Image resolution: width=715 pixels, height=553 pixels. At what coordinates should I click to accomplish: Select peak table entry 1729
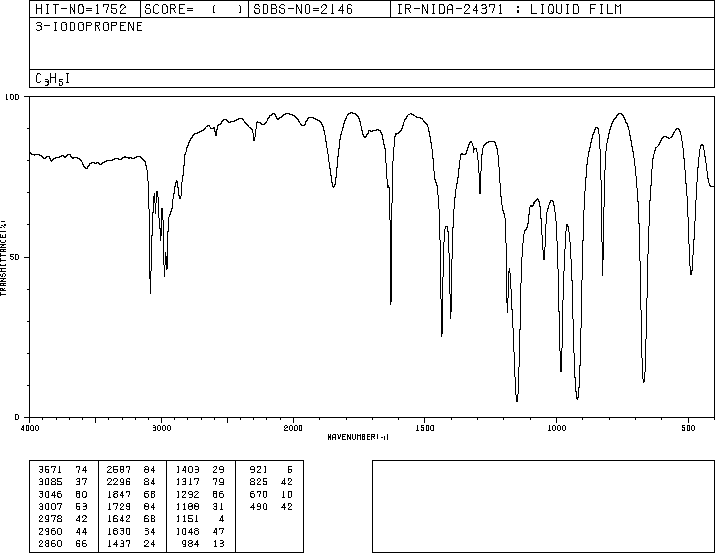(x=119, y=506)
